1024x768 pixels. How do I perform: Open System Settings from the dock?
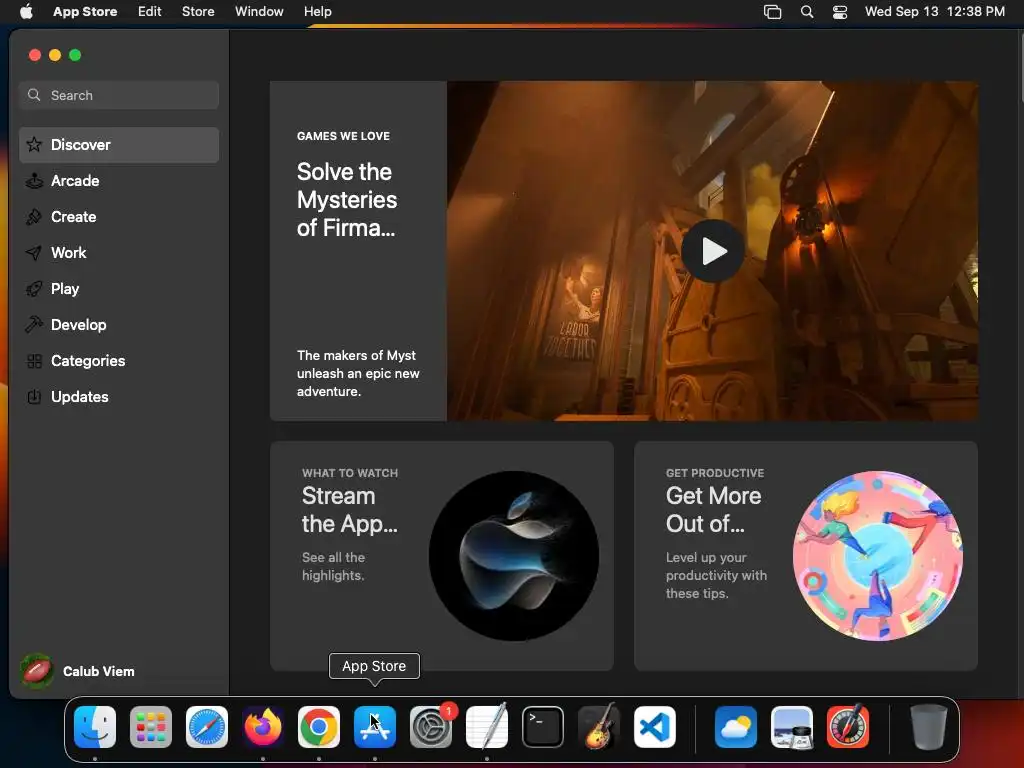coord(431,727)
